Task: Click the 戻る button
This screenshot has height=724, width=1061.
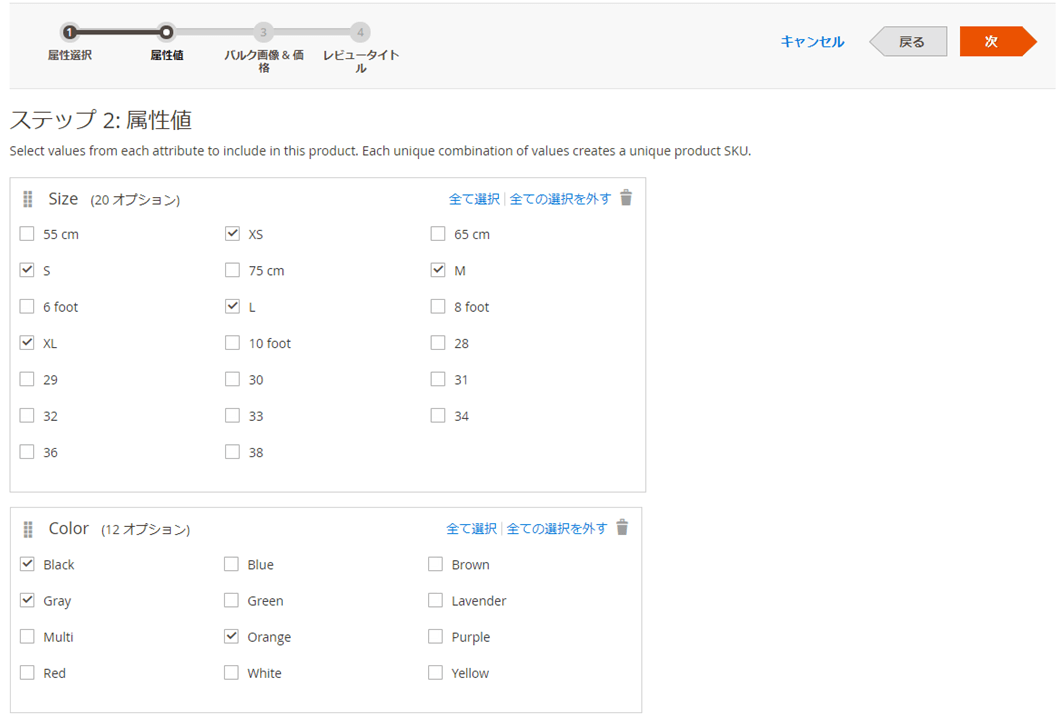Action: [x=907, y=41]
